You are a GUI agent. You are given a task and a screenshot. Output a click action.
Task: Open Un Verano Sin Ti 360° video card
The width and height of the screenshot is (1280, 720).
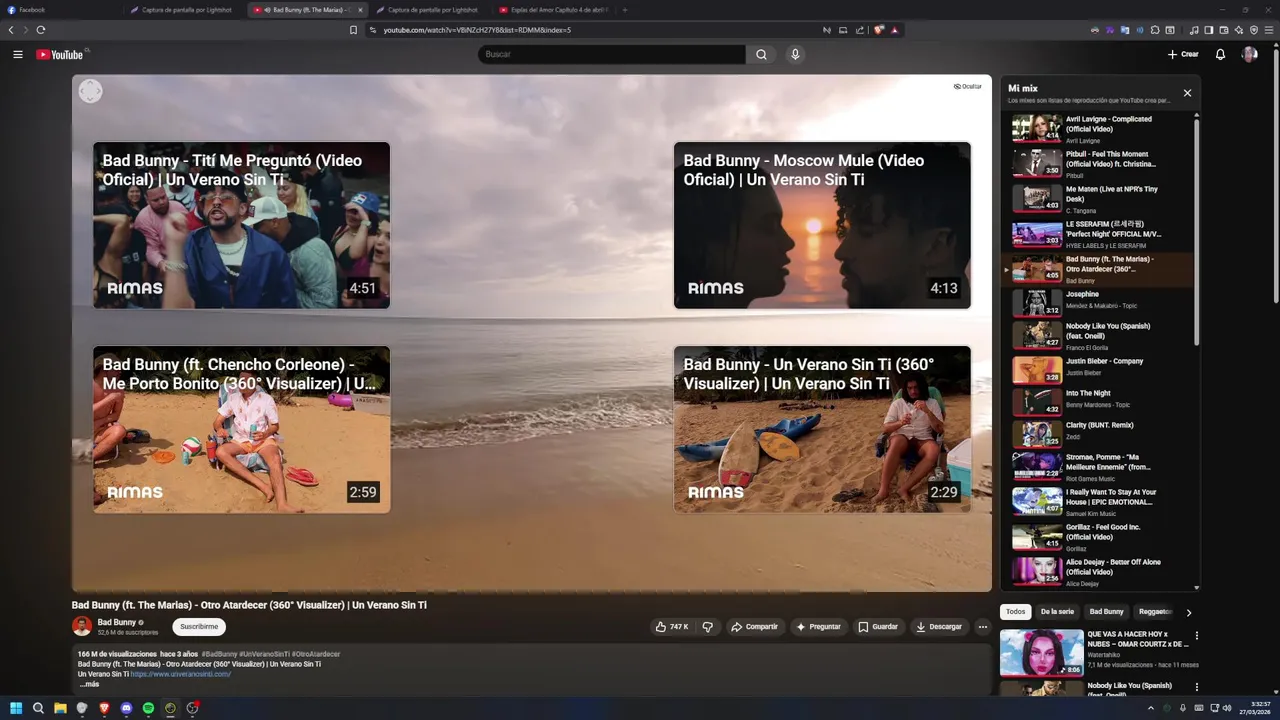pyautogui.click(x=822, y=429)
